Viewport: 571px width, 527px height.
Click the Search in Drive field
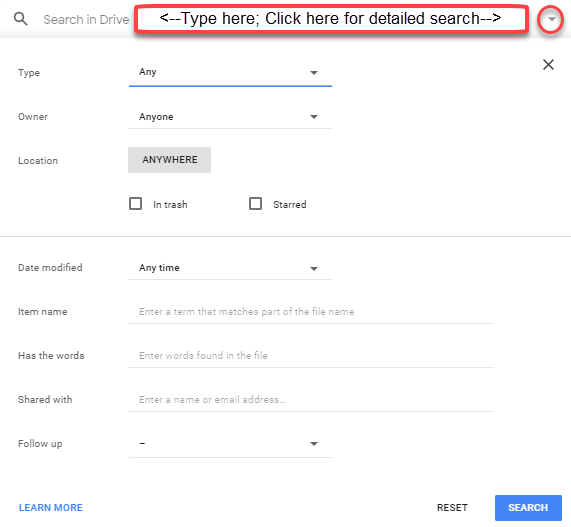86,19
